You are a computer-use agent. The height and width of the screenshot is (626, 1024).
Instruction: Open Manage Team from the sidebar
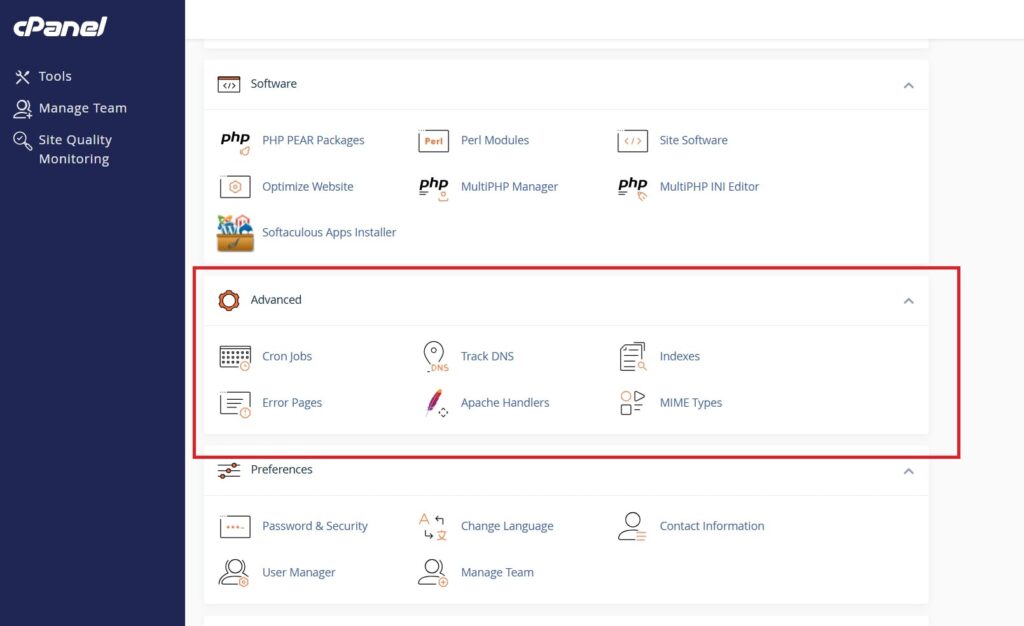pos(82,108)
